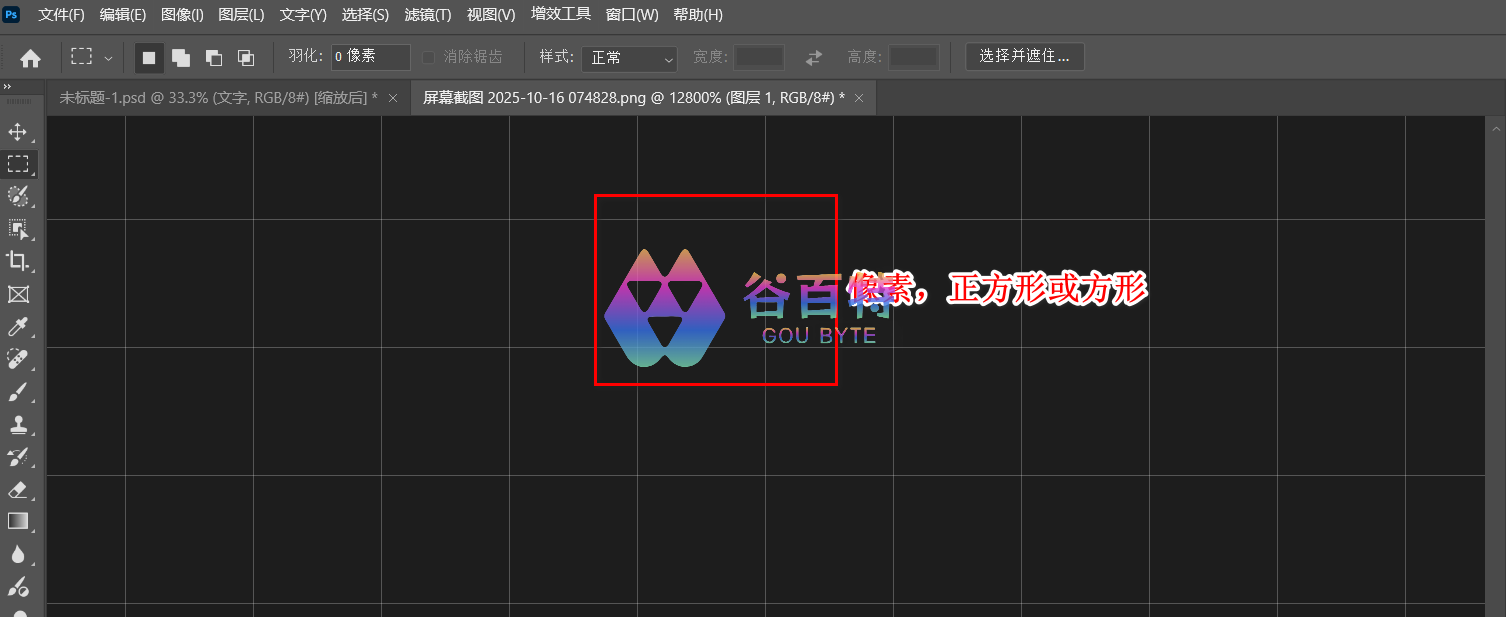Enable 'Intersect with selection' mode
Image resolution: width=1506 pixels, height=617 pixels.
pos(245,58)
